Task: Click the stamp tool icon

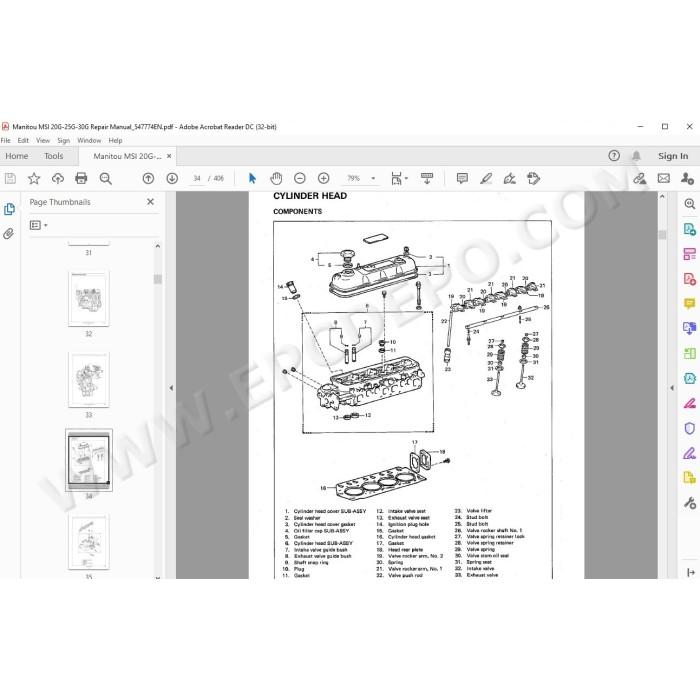Action: pyautogui.click(x=533, y=179)
